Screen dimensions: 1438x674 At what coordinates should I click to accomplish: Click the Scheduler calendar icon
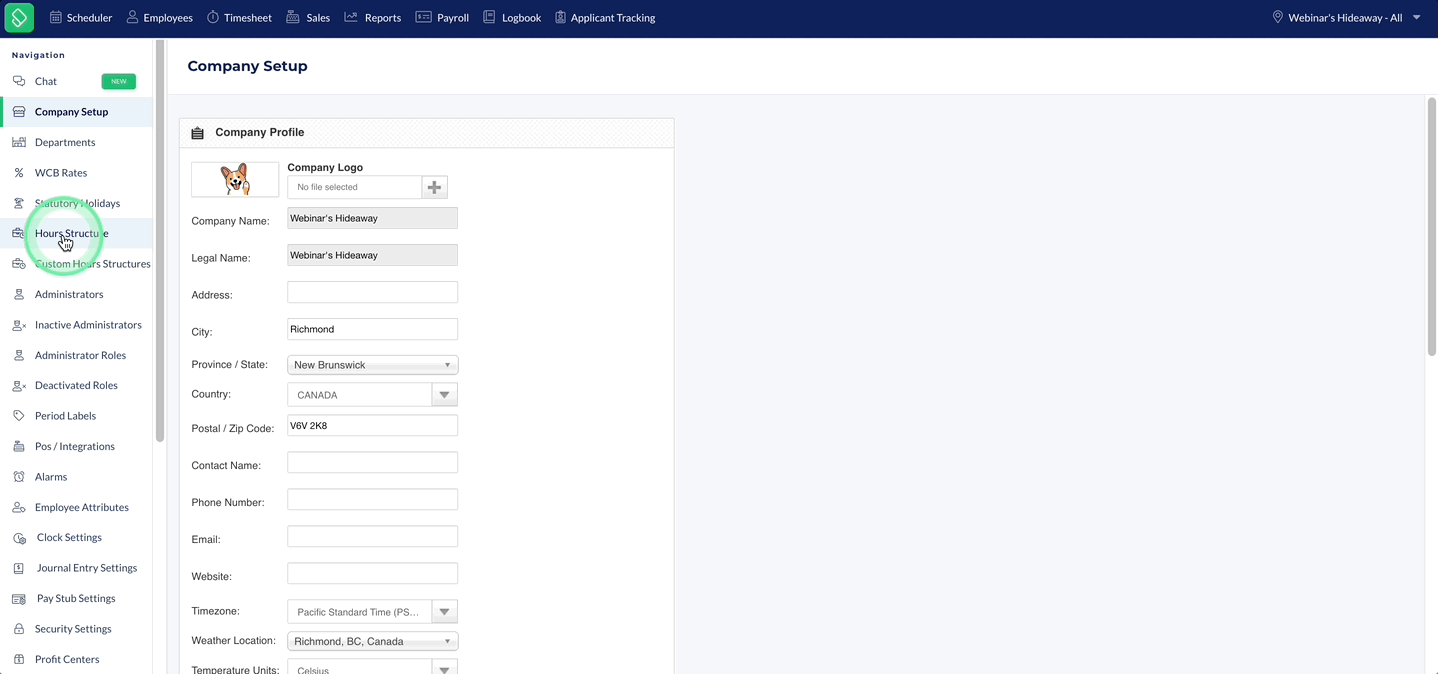tap(56, 17)
